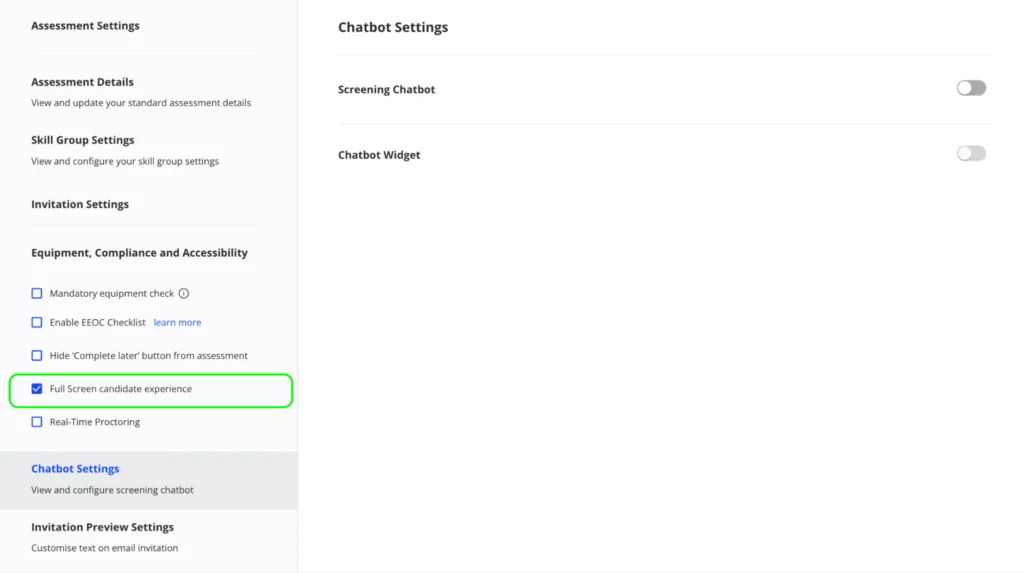Open the EEOC 'learn more' link
The height and width of the screenshot is (573, 1024).
click(x=177, y=323)
